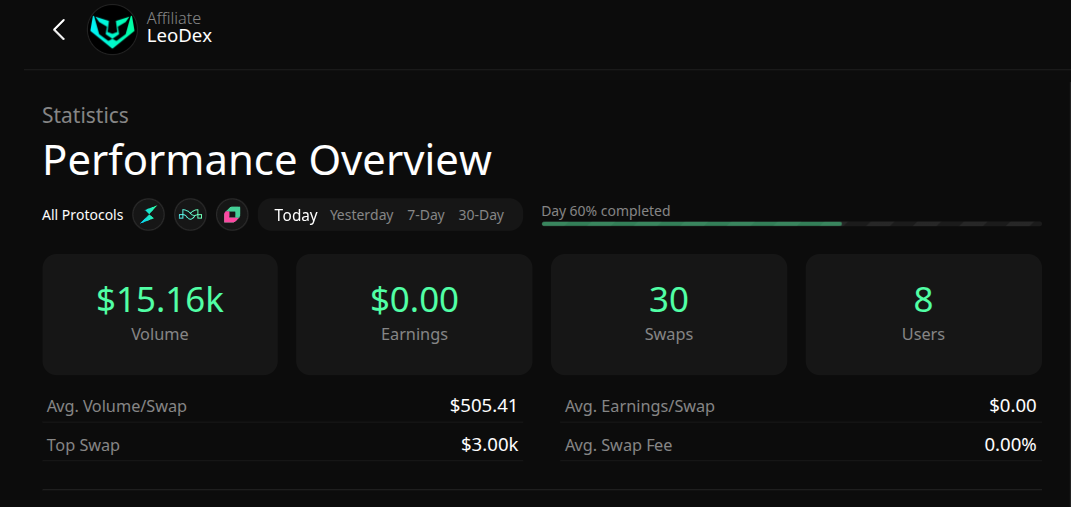Screen dimensions: 1071x507
Task: Go back using the left arrow
Action: (59, 30)
